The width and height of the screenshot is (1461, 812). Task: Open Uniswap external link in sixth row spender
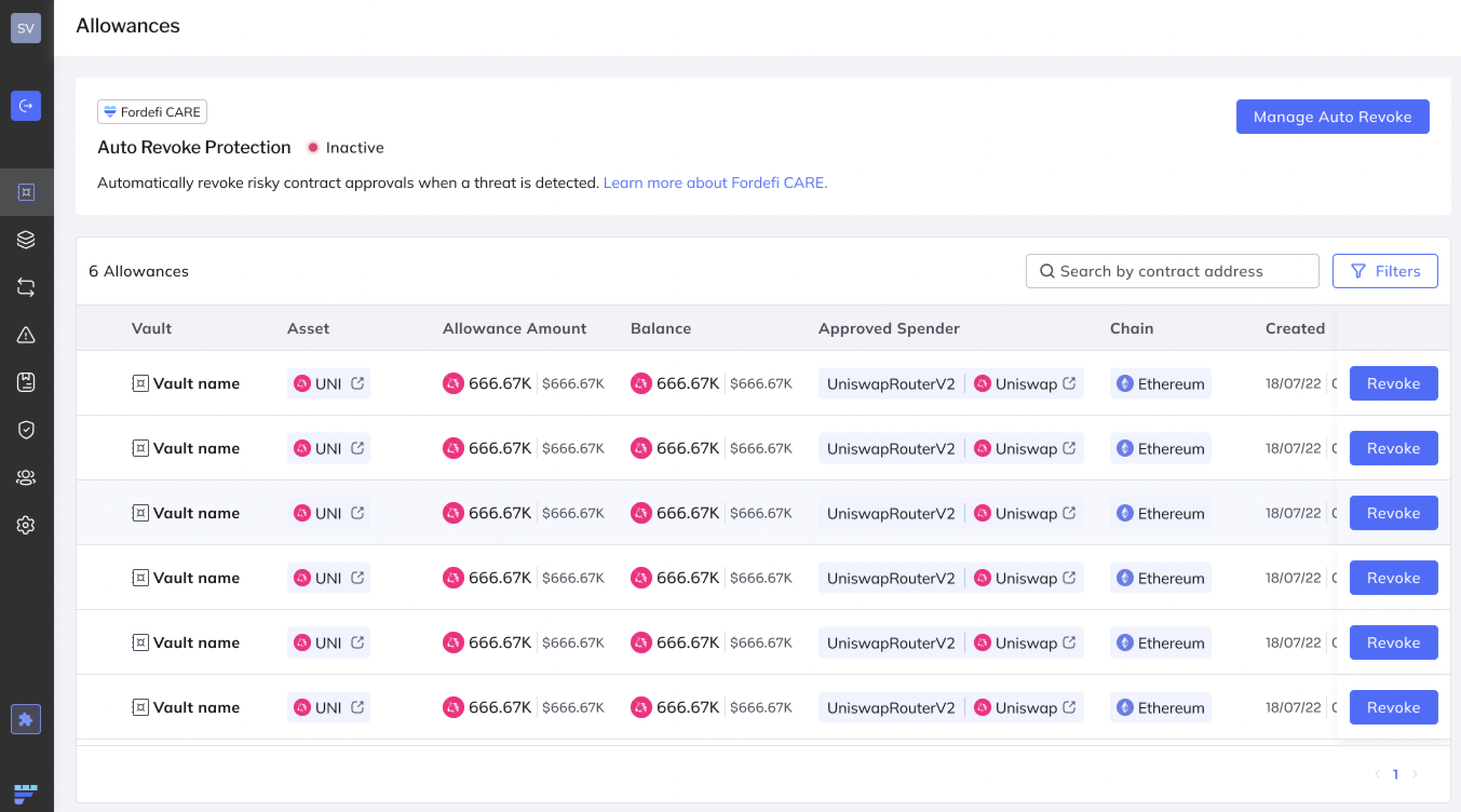(x=1069, y=707)
